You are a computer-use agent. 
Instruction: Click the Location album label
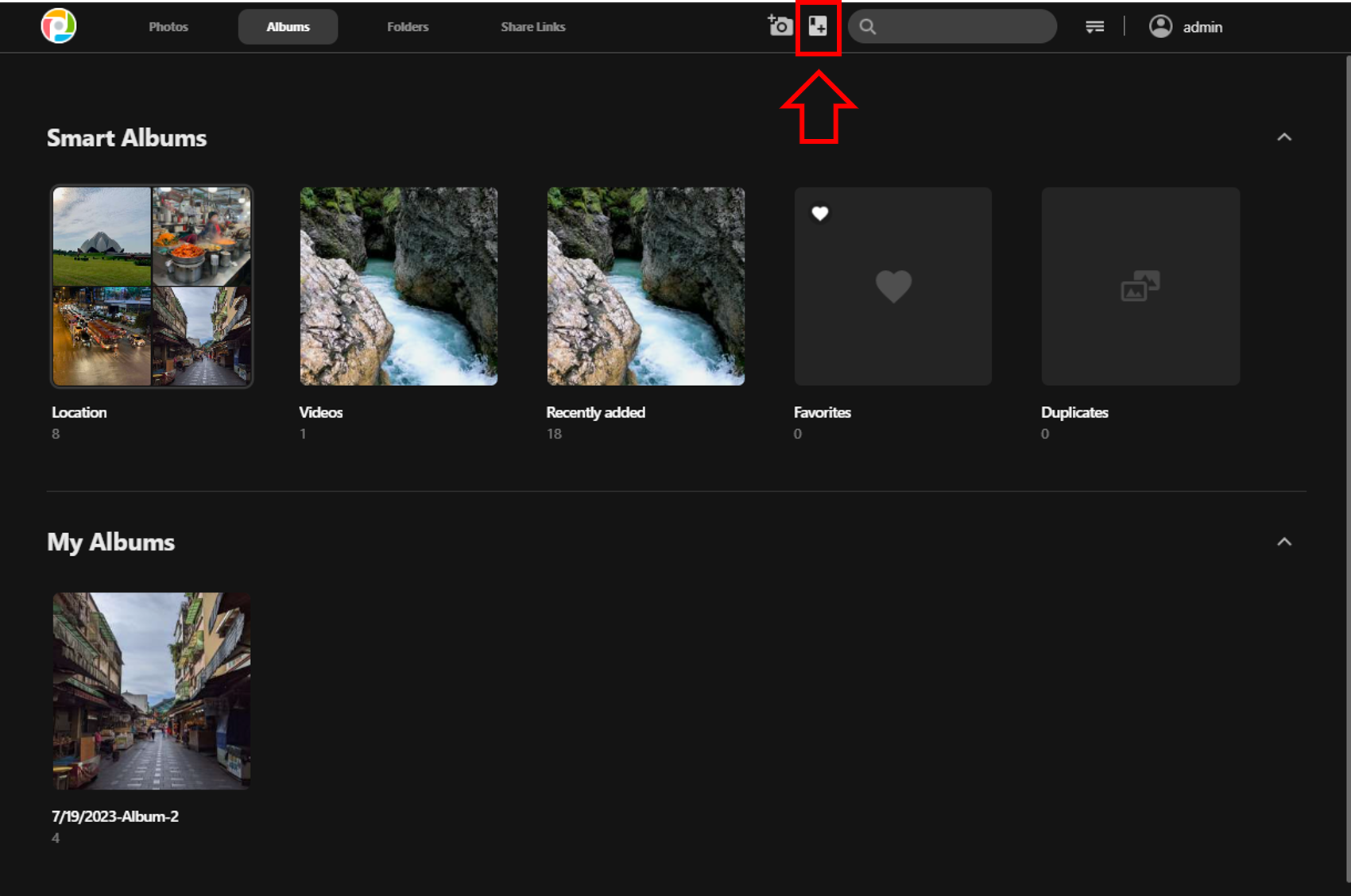pos(79,412)
